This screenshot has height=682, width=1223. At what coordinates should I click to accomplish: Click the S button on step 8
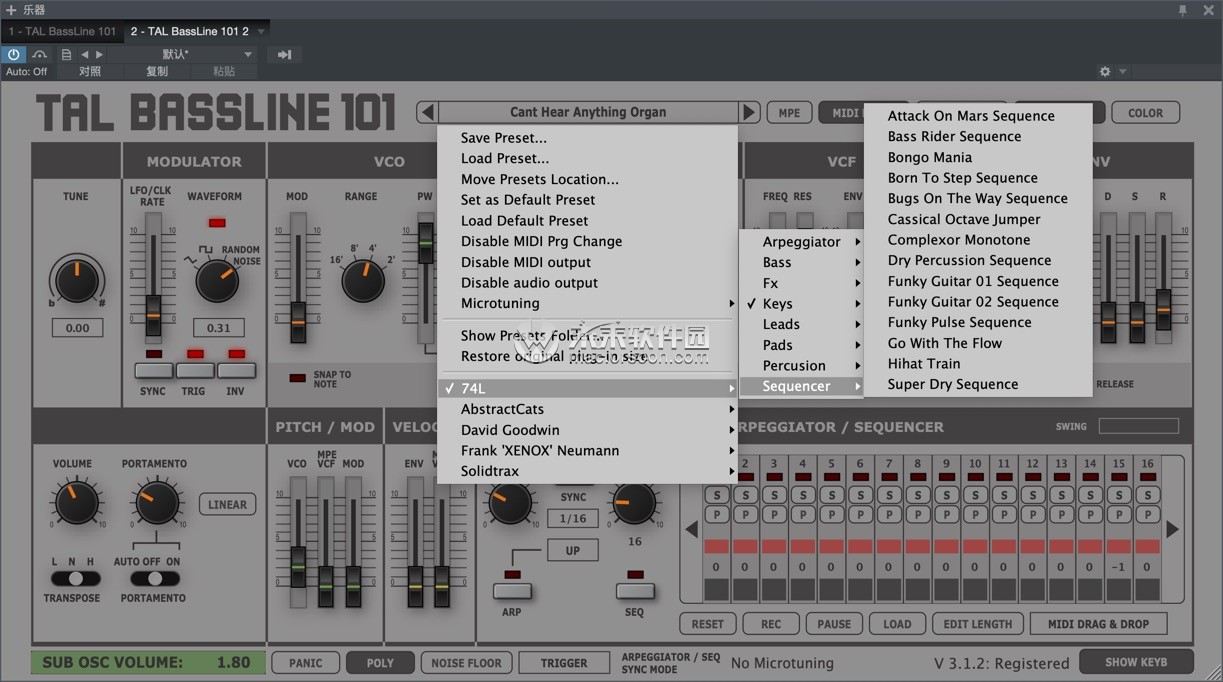coord(917,495)
